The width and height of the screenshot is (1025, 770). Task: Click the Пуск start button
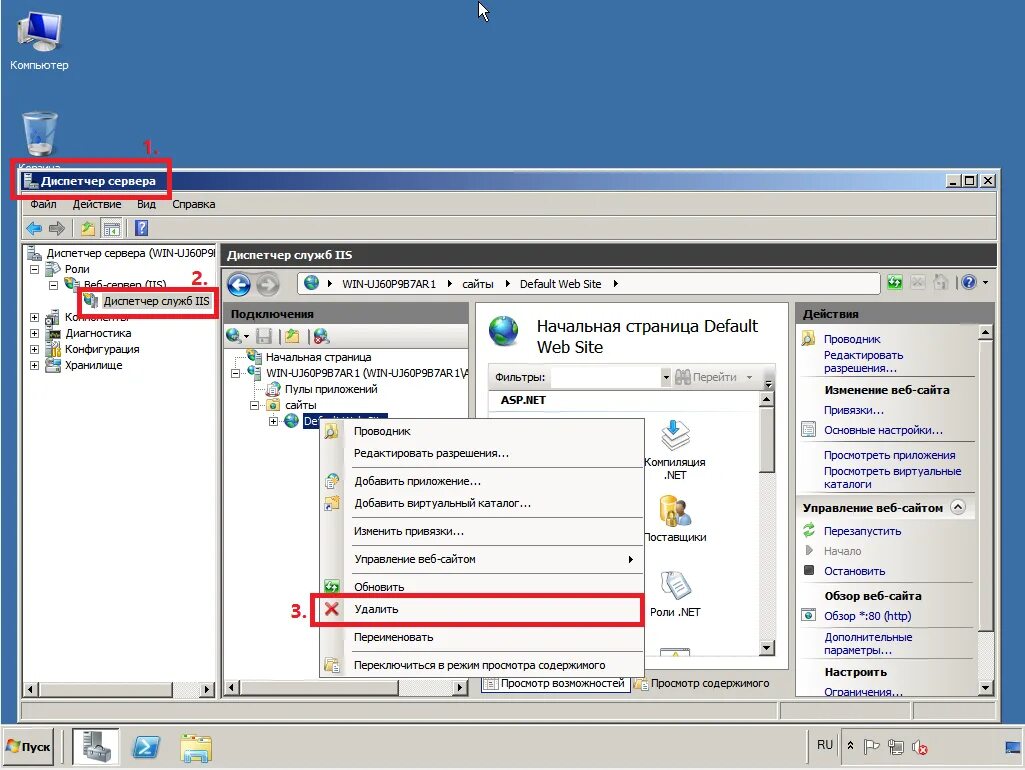(29, 746)
